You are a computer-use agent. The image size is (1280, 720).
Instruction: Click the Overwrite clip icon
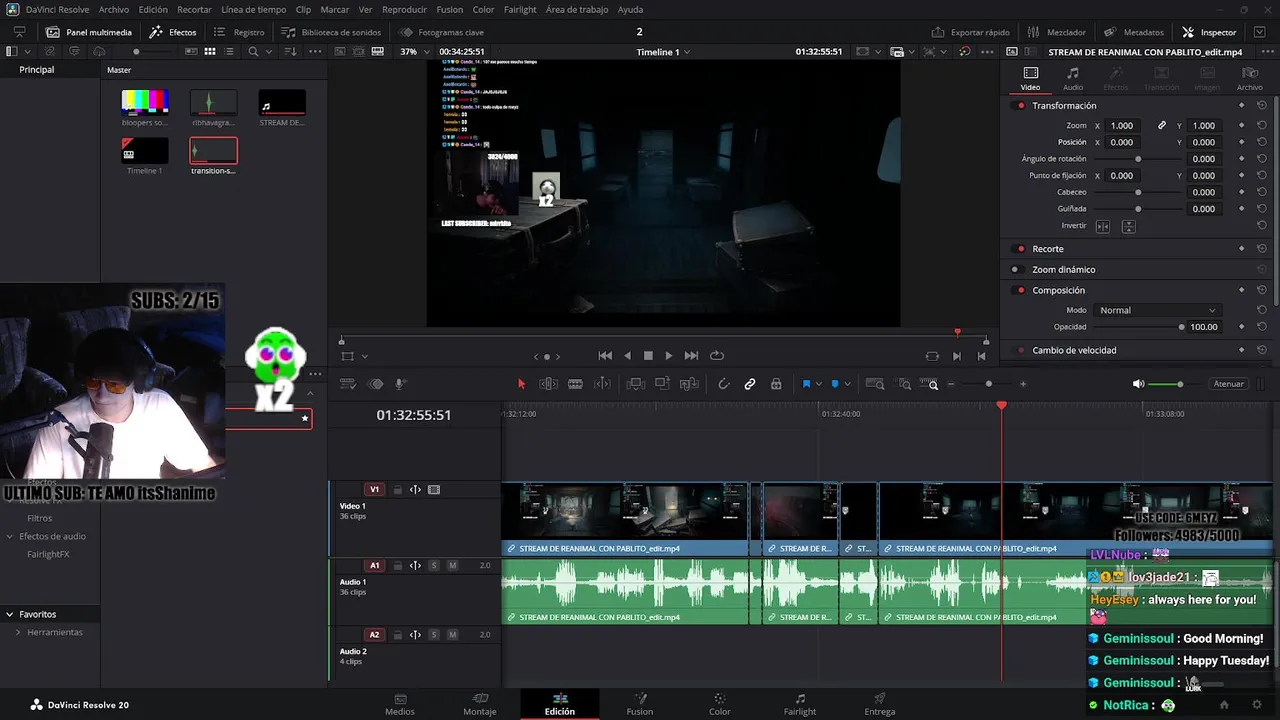click(x=662, y=384)
